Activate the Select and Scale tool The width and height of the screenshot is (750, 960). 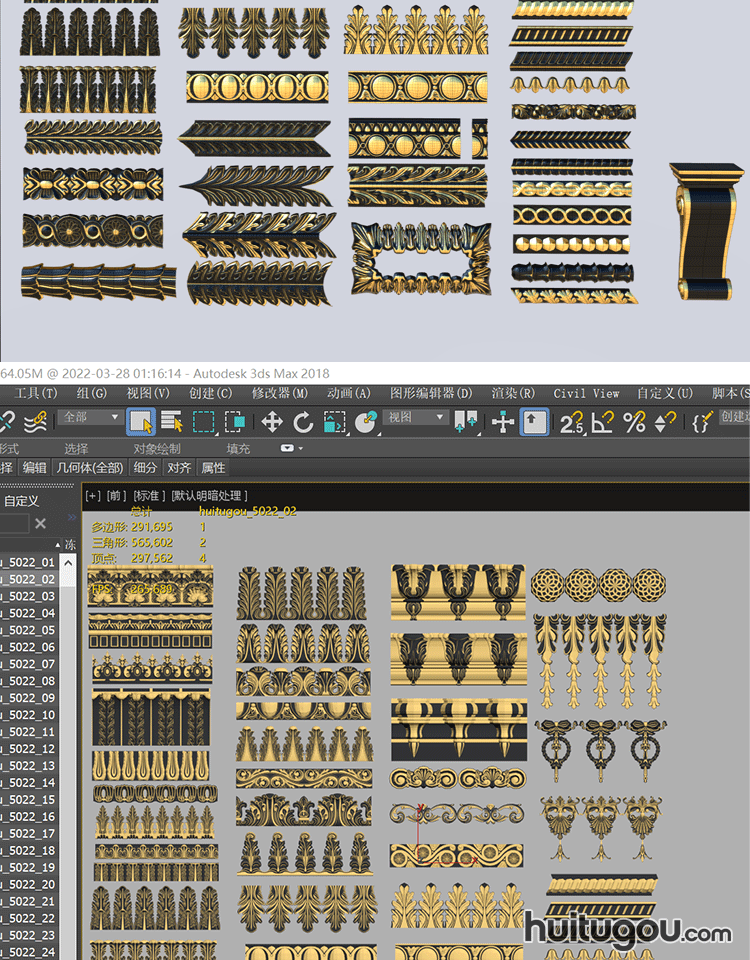[x=335, y=422]
